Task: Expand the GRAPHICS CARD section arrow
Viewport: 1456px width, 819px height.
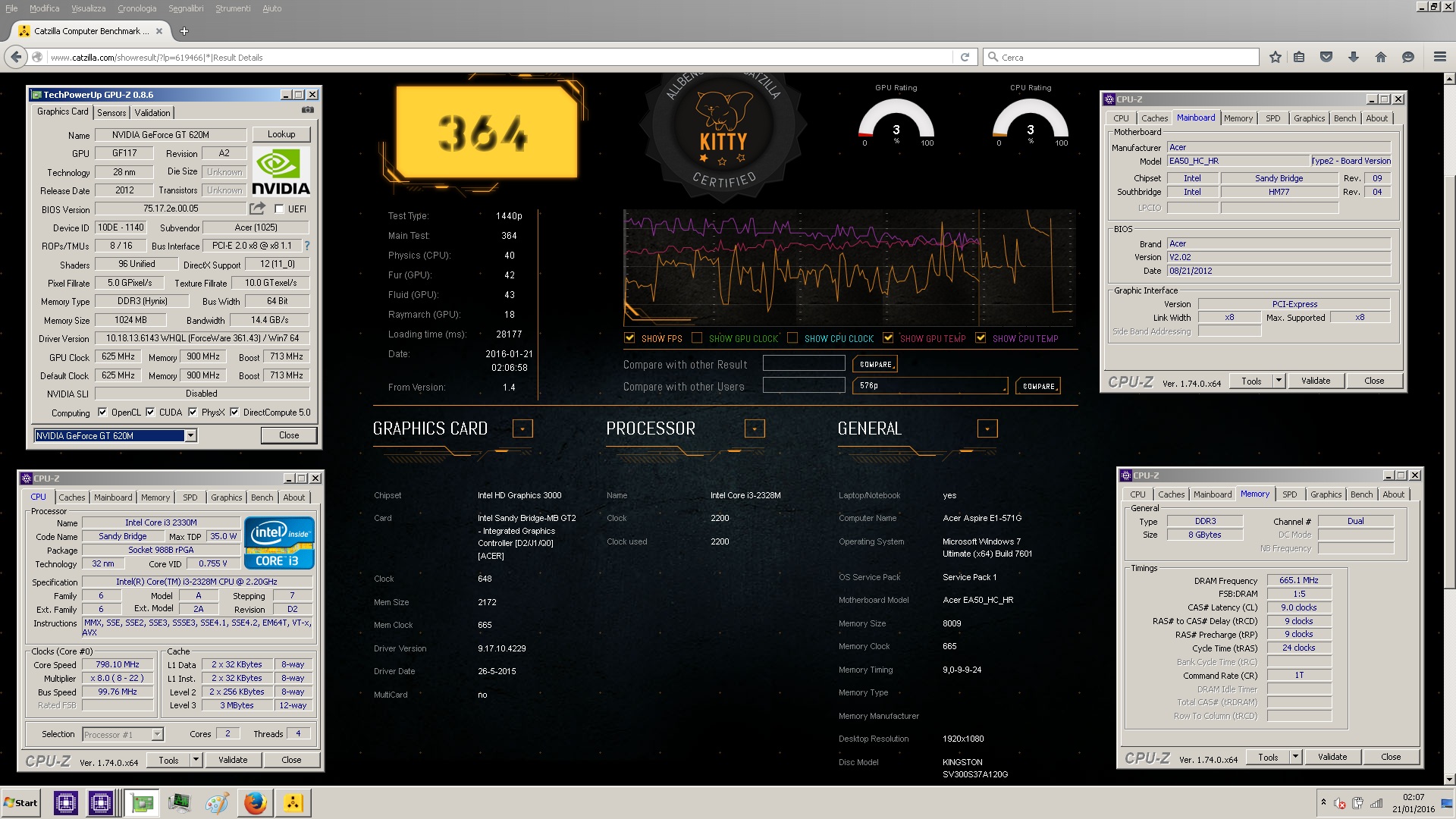Action: [x=522, y=428]
